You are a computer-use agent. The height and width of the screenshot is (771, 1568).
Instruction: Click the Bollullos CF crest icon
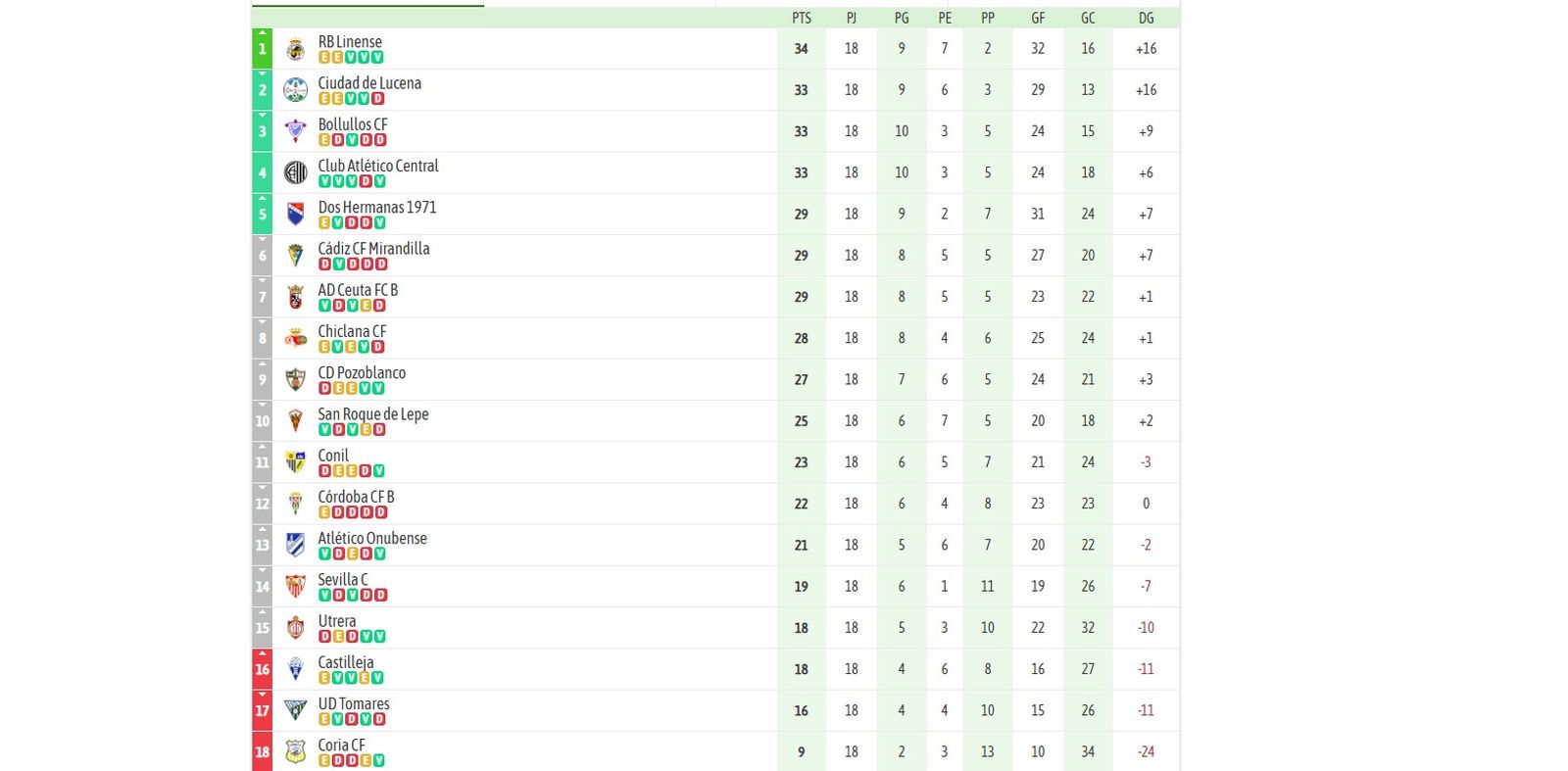(x=296, y=130)
